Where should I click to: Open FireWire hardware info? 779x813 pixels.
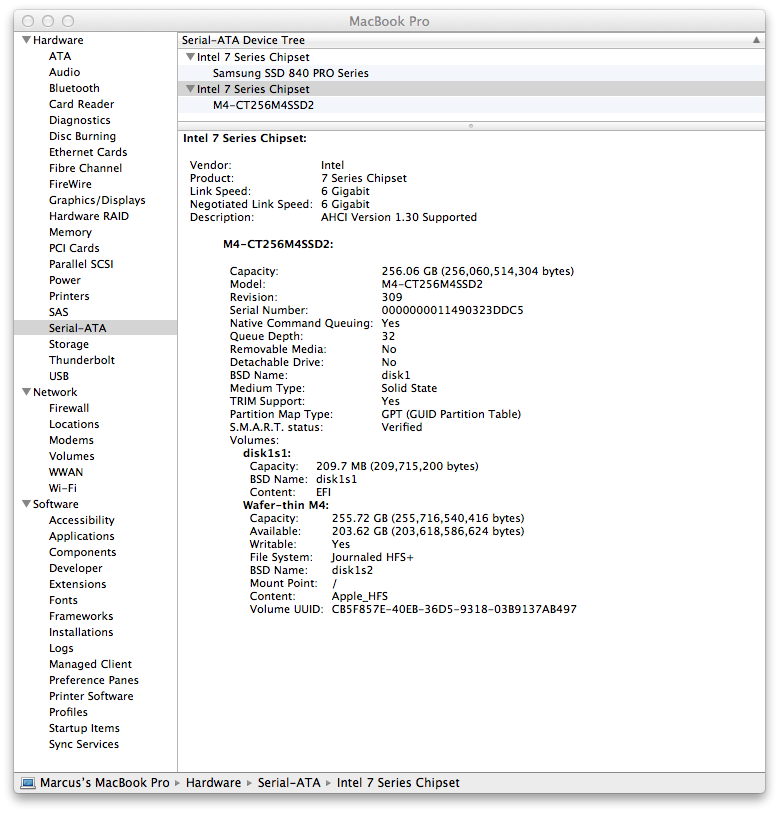[x=70, y=184]
